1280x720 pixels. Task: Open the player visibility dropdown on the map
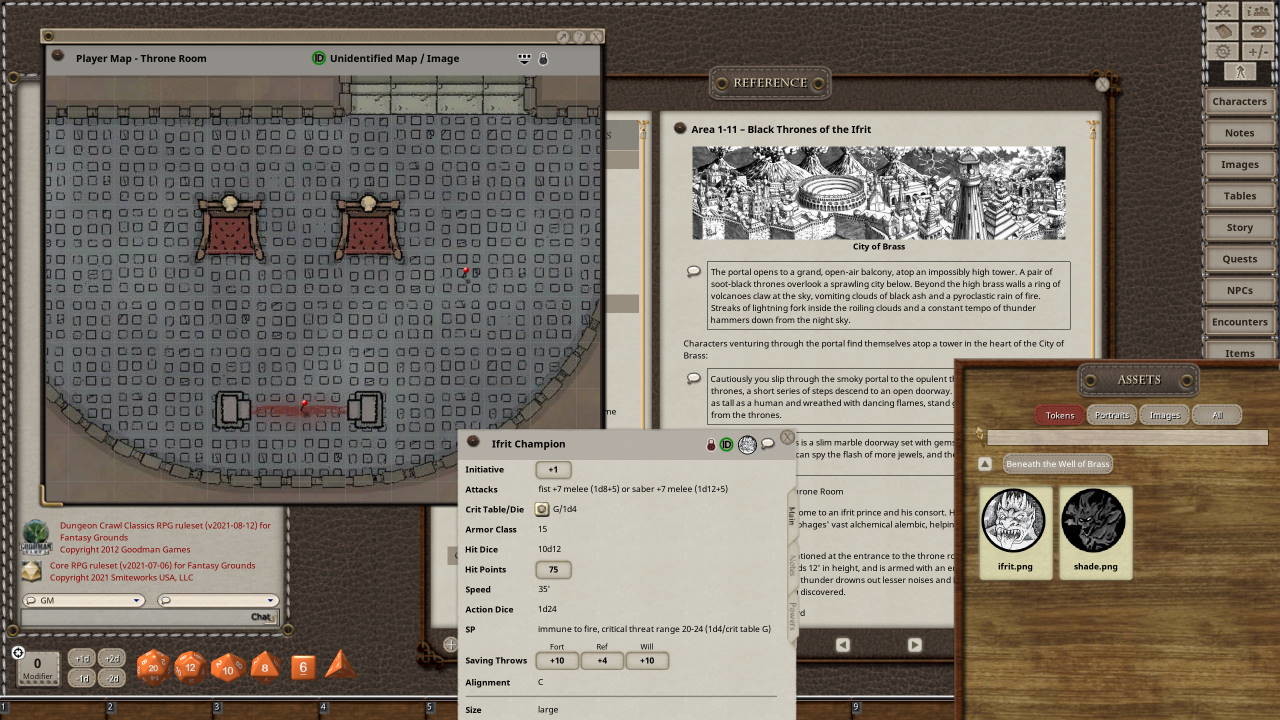pyautogui.click(x=524, y=59)
